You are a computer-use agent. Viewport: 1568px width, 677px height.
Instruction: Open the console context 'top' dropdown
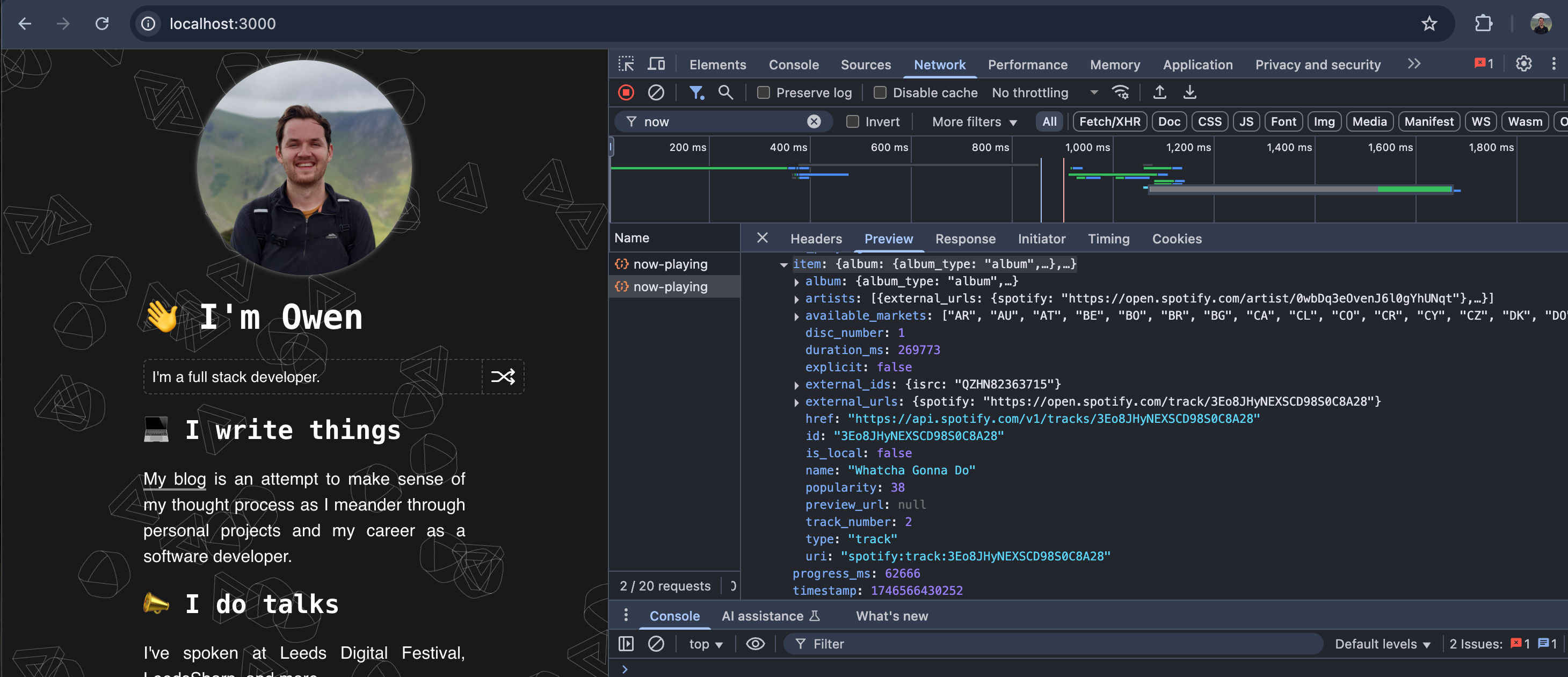(705, 644)
